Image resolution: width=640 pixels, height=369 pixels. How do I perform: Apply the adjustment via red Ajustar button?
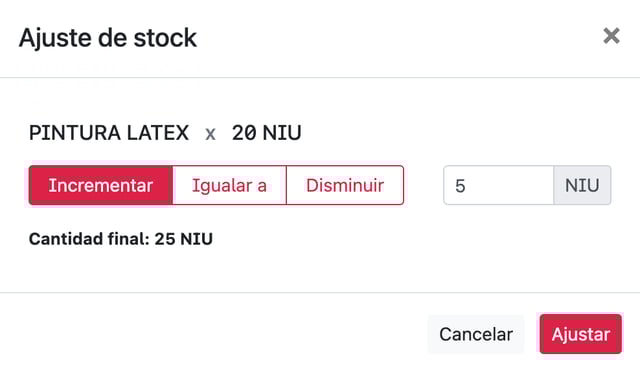(580, 334)
